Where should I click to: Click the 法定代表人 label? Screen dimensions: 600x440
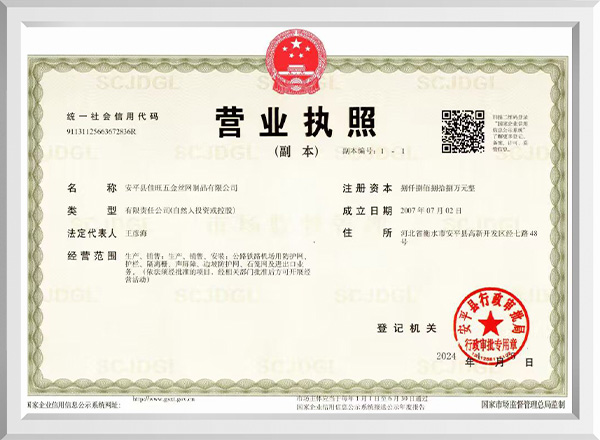click(x=92, y=233)
